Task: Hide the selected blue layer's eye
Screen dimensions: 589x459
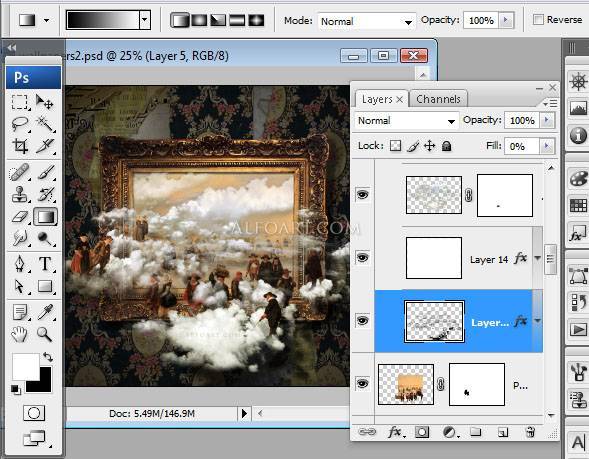Action: coord(362,320)
